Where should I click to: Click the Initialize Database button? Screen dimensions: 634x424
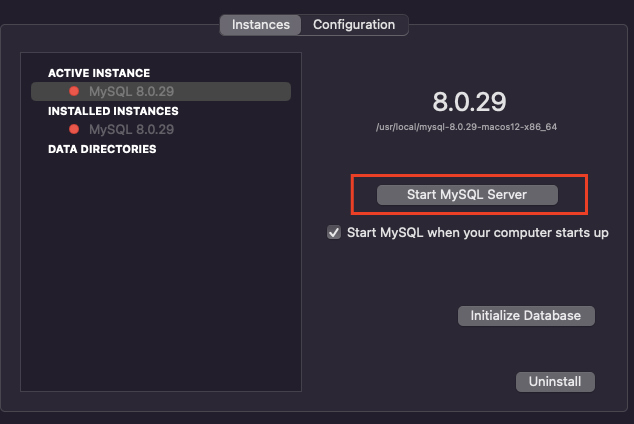[x=526, y=316]
